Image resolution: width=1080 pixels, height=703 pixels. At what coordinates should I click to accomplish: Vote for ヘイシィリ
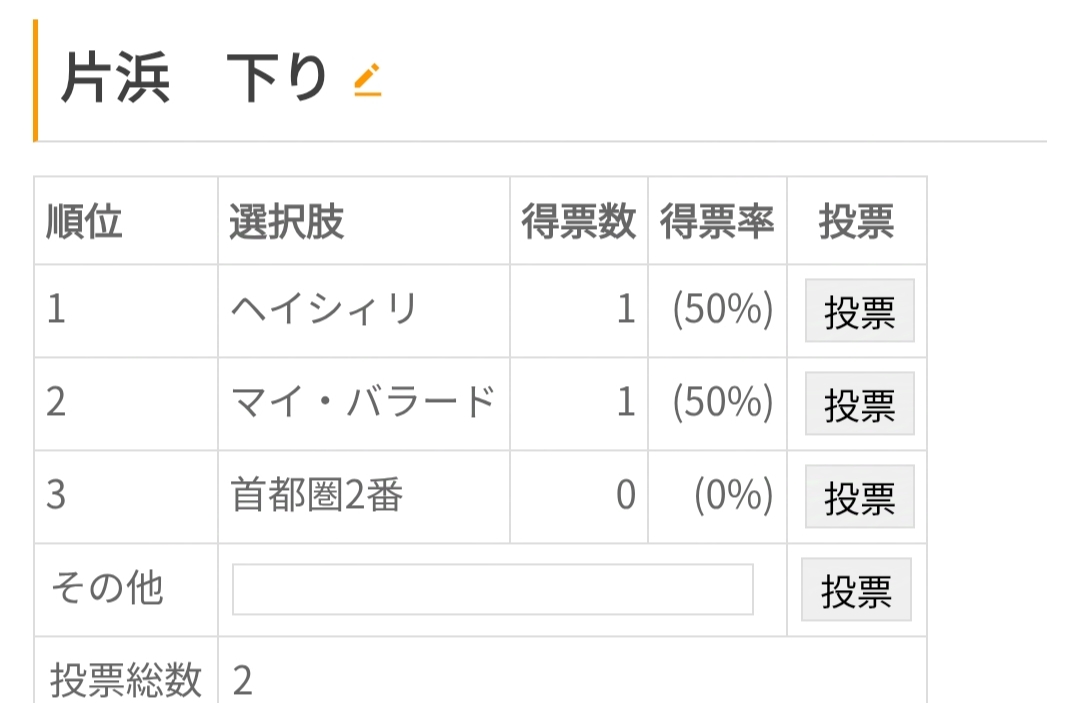[860, 311]
